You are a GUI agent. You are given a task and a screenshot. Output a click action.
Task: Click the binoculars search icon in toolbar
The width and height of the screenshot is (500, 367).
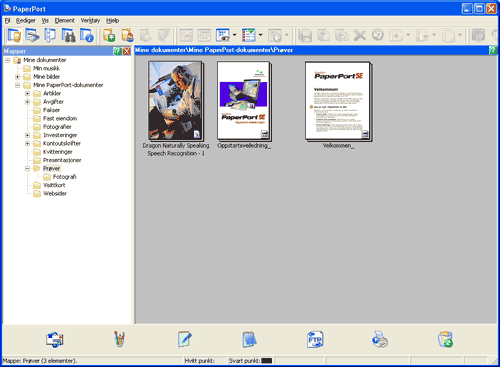pyautogui.click(x=68, y=35)
